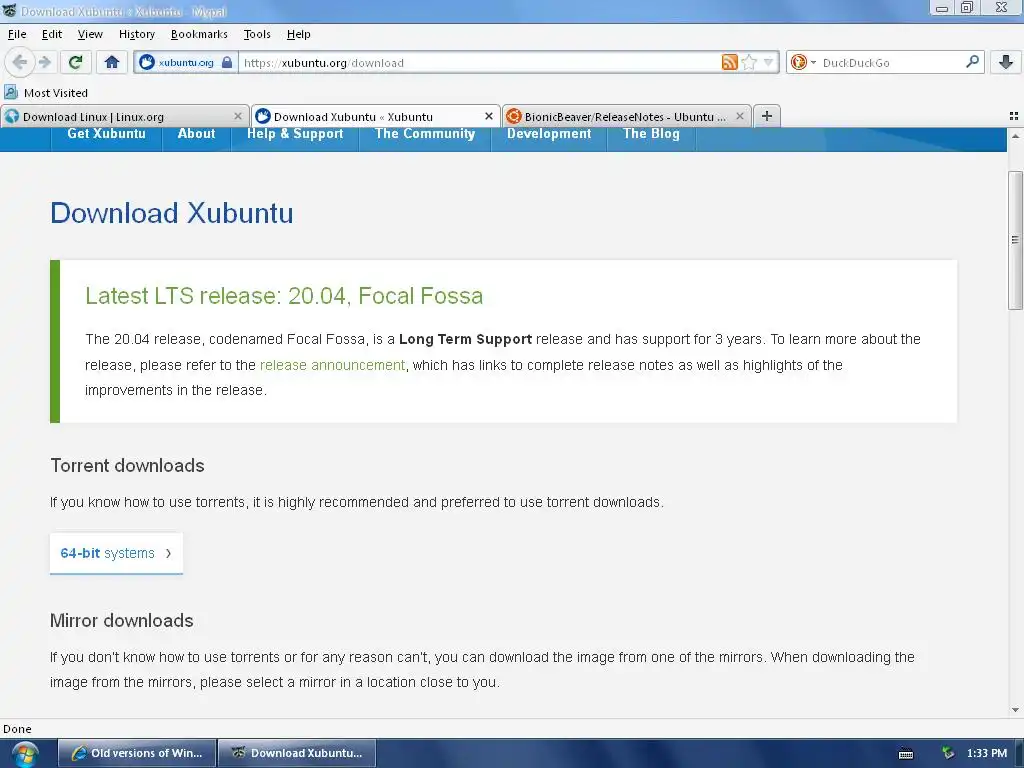Screen dimensions: 1024x768
Task: Open the Most Visited bookmarks folder
Action: (46, 93)
